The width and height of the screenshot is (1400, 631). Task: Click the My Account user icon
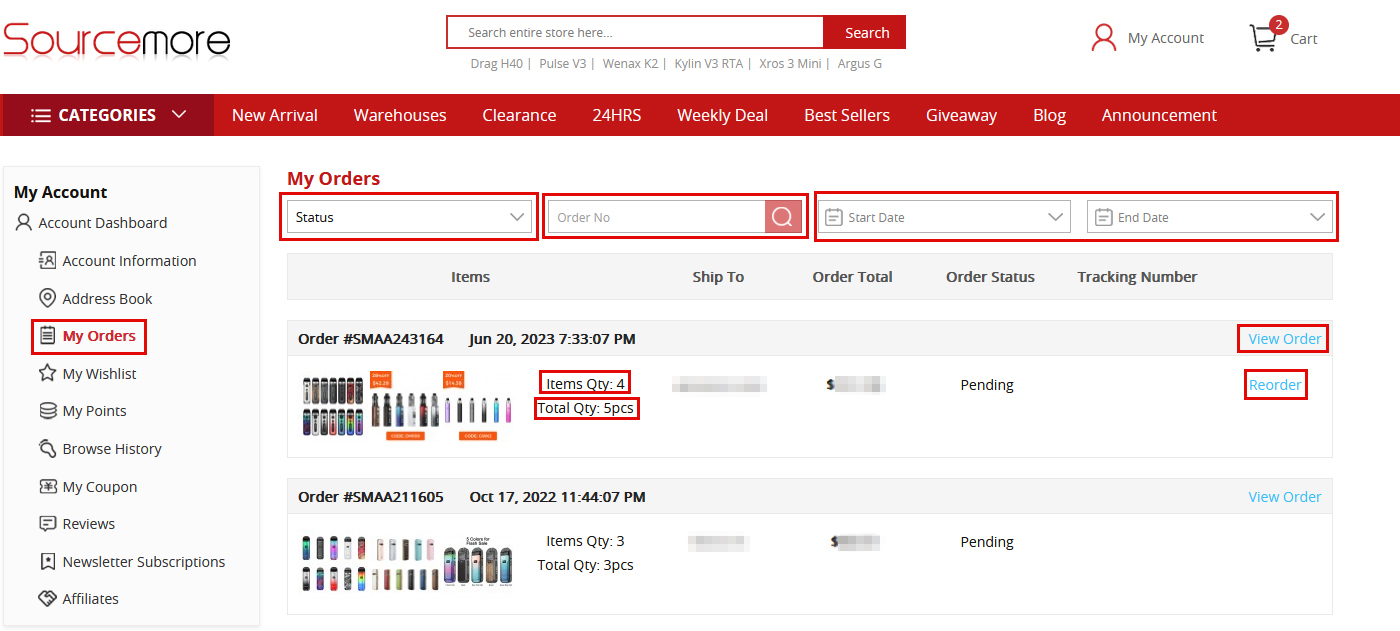1104,38
